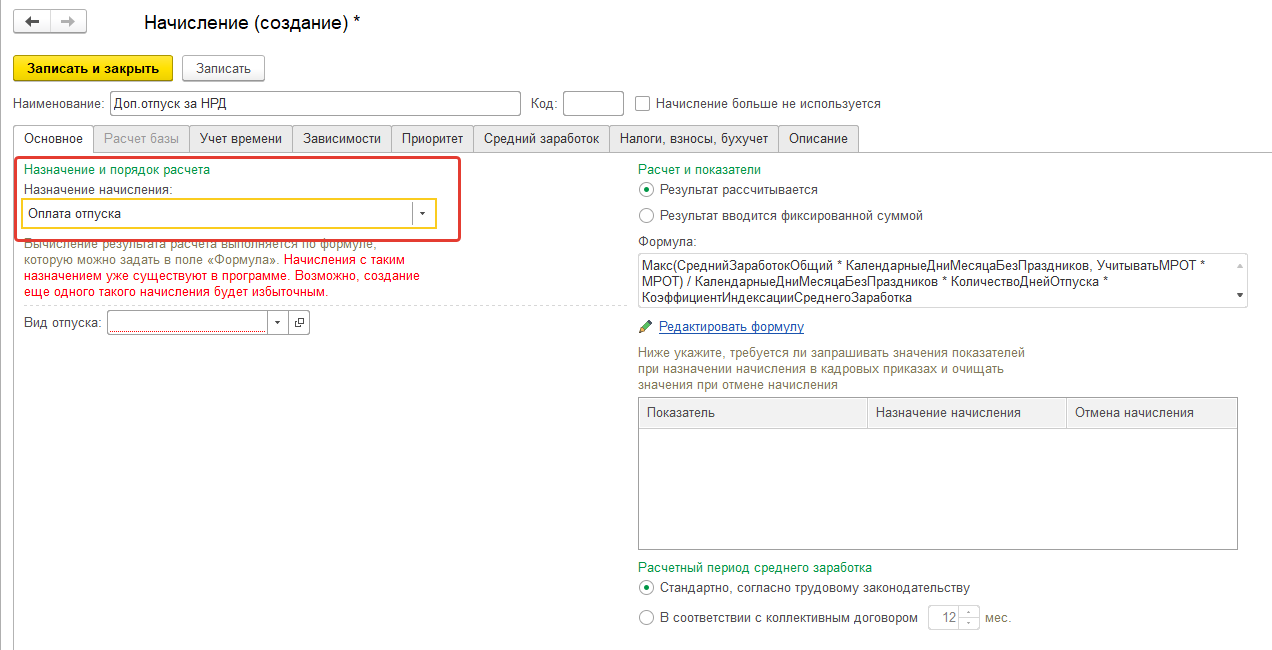Focus the Код input field
The width and height of the screenshot is (1272, 650).
(x=593, y=104)
